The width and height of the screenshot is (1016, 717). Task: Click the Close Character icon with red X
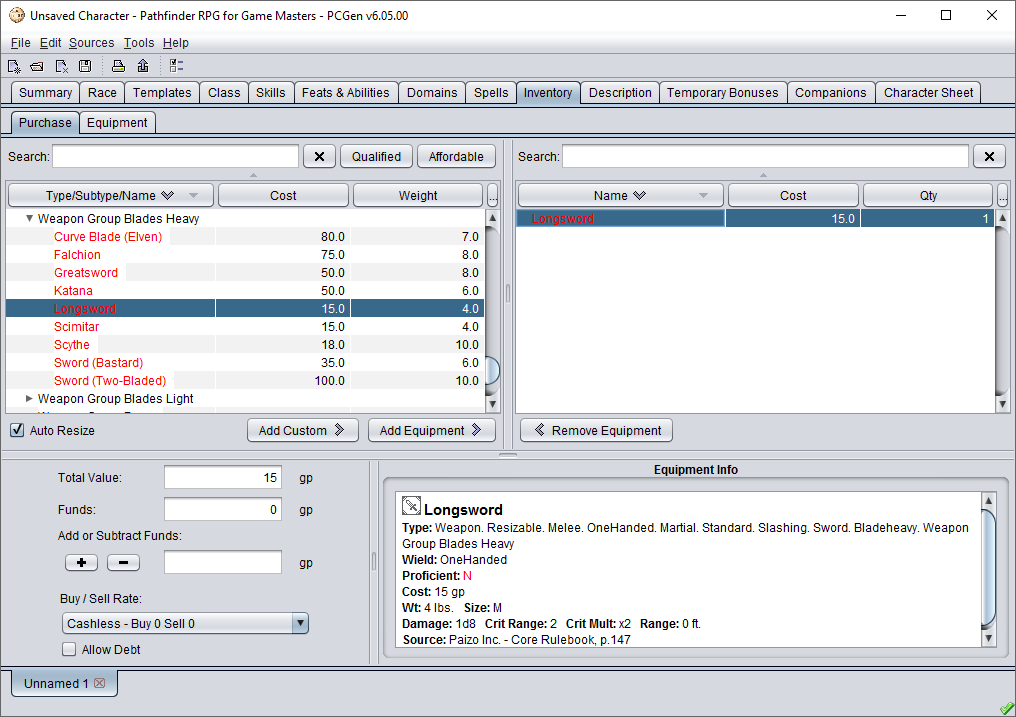tap(62, 66)
